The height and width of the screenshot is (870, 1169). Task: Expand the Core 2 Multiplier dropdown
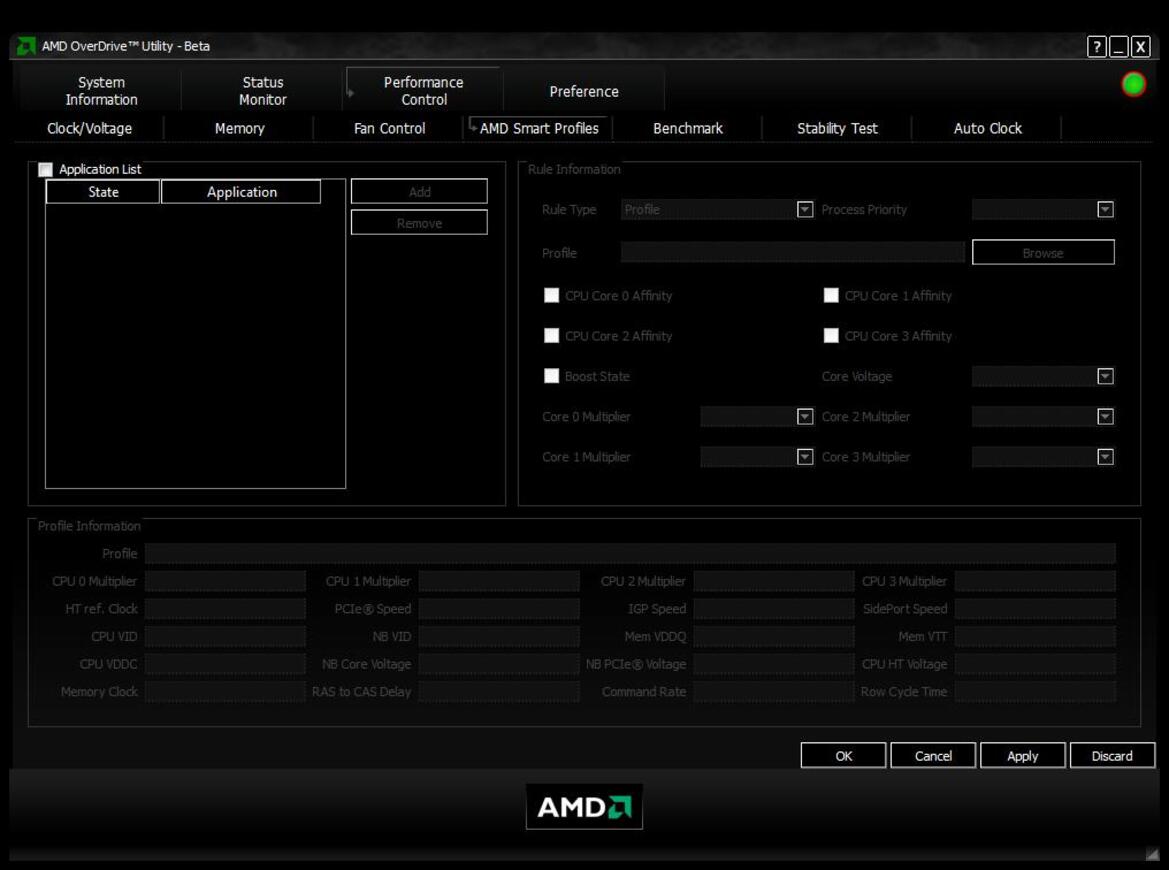click(x=1106, y=417)
